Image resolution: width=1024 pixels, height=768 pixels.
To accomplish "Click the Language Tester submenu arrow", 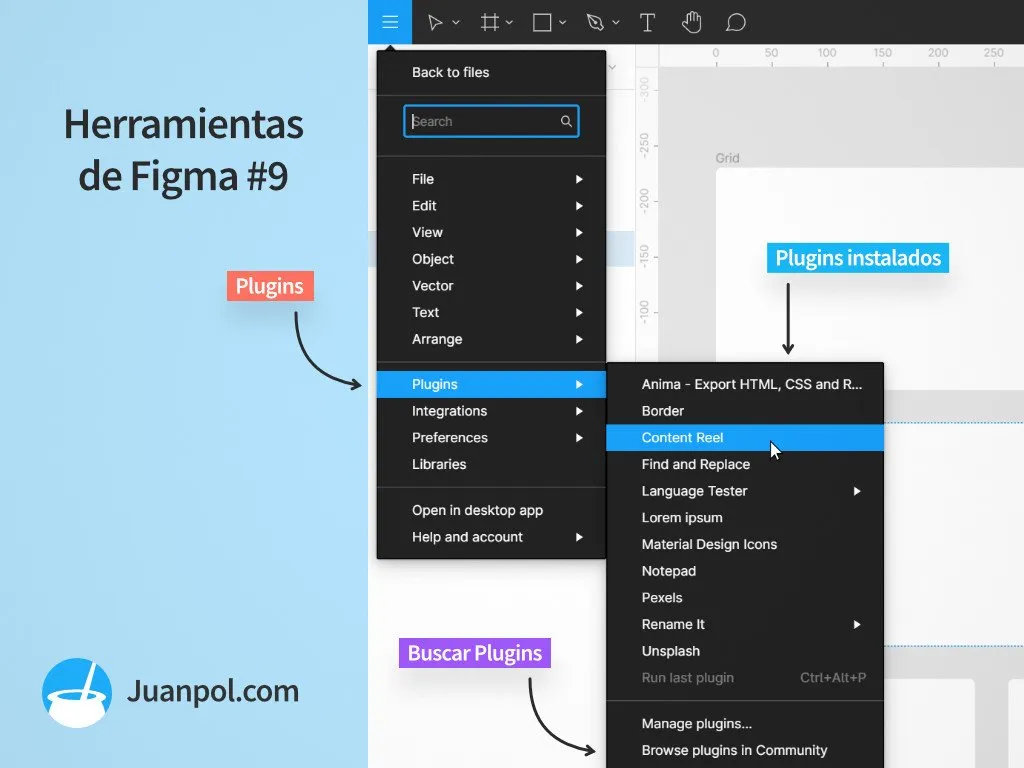I will 857,491.
